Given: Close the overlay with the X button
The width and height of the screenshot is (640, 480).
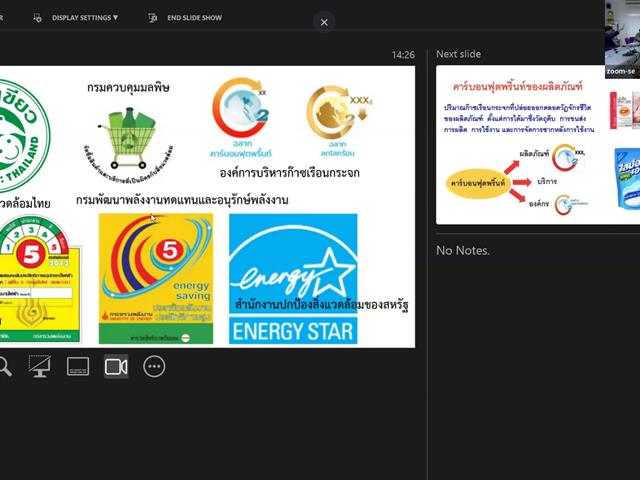Looking at the screenshot, I should click(x=324, y=22).
